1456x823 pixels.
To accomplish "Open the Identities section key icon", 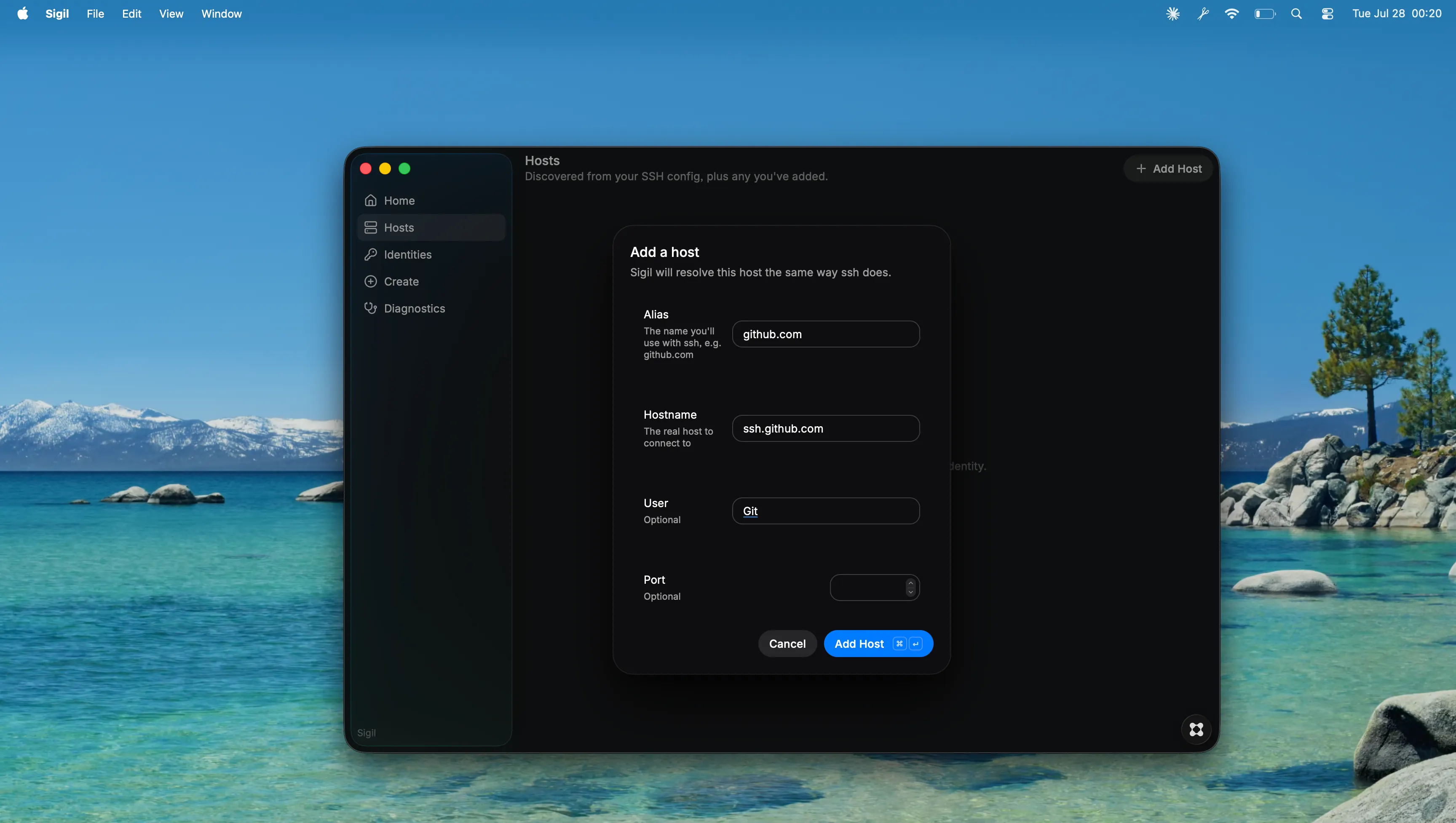I will click(x=370, y=254).
